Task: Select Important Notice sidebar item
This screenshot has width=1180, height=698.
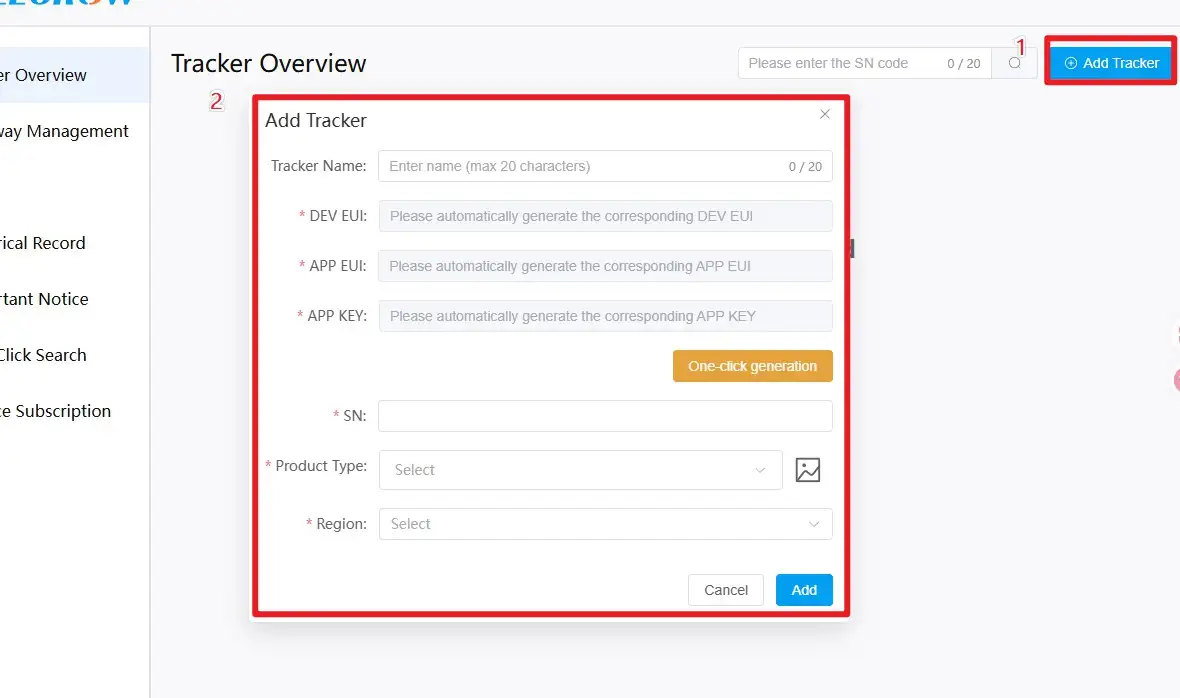Action: coord(44,299)
